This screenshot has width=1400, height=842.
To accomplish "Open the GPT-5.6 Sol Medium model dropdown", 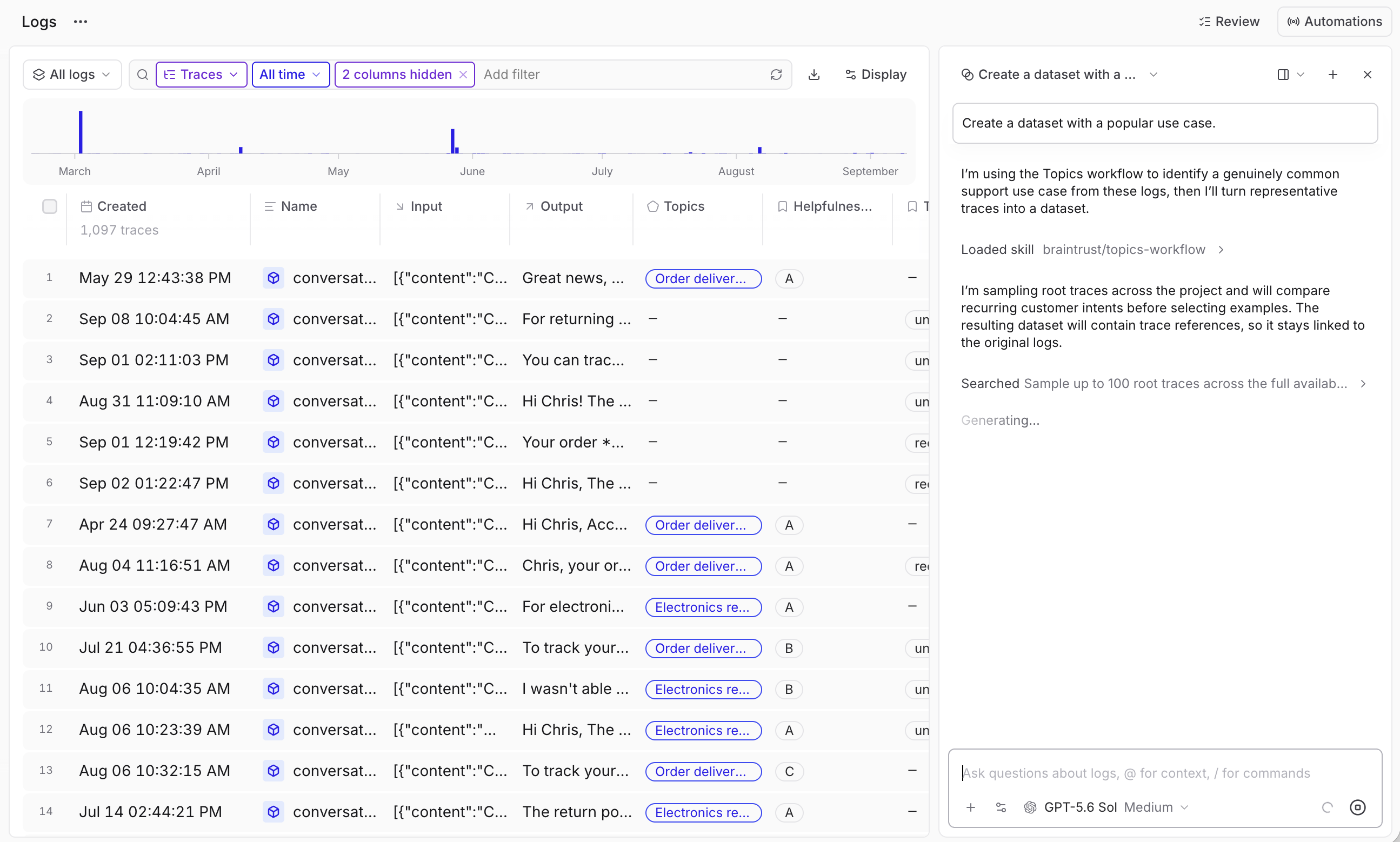I will coord(1106,807).
